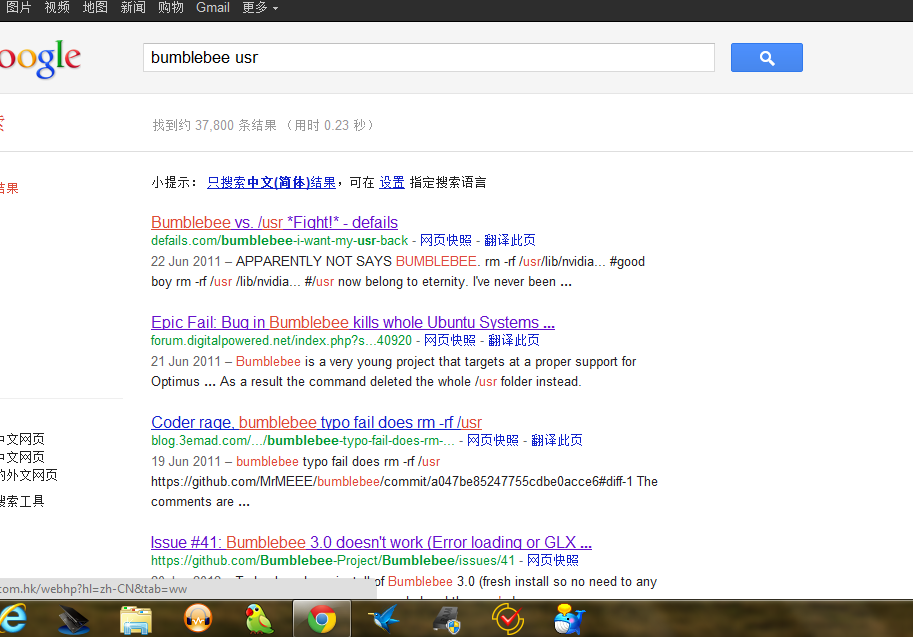Open Gmail from the top bar
This screenshot has width=913, height=637.
(x=213, y=8)
